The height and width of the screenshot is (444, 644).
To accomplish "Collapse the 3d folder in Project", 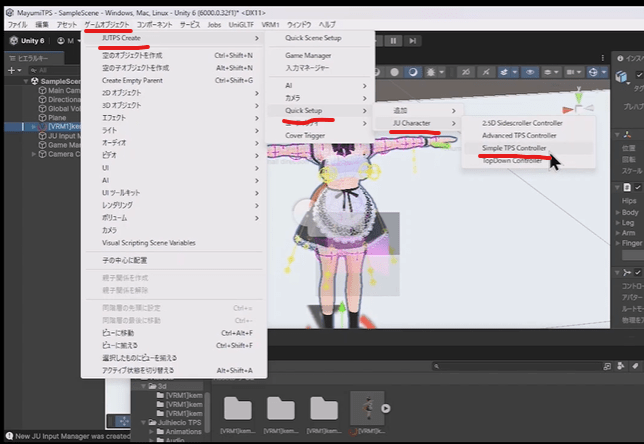I will [x=143, y=386].
